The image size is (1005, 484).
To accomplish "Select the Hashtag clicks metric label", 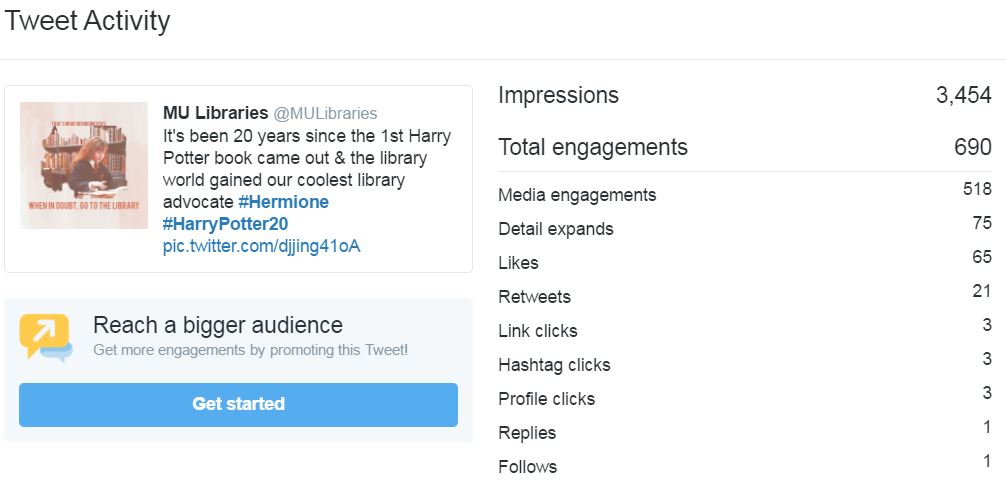I will click(x=554, y=365).
